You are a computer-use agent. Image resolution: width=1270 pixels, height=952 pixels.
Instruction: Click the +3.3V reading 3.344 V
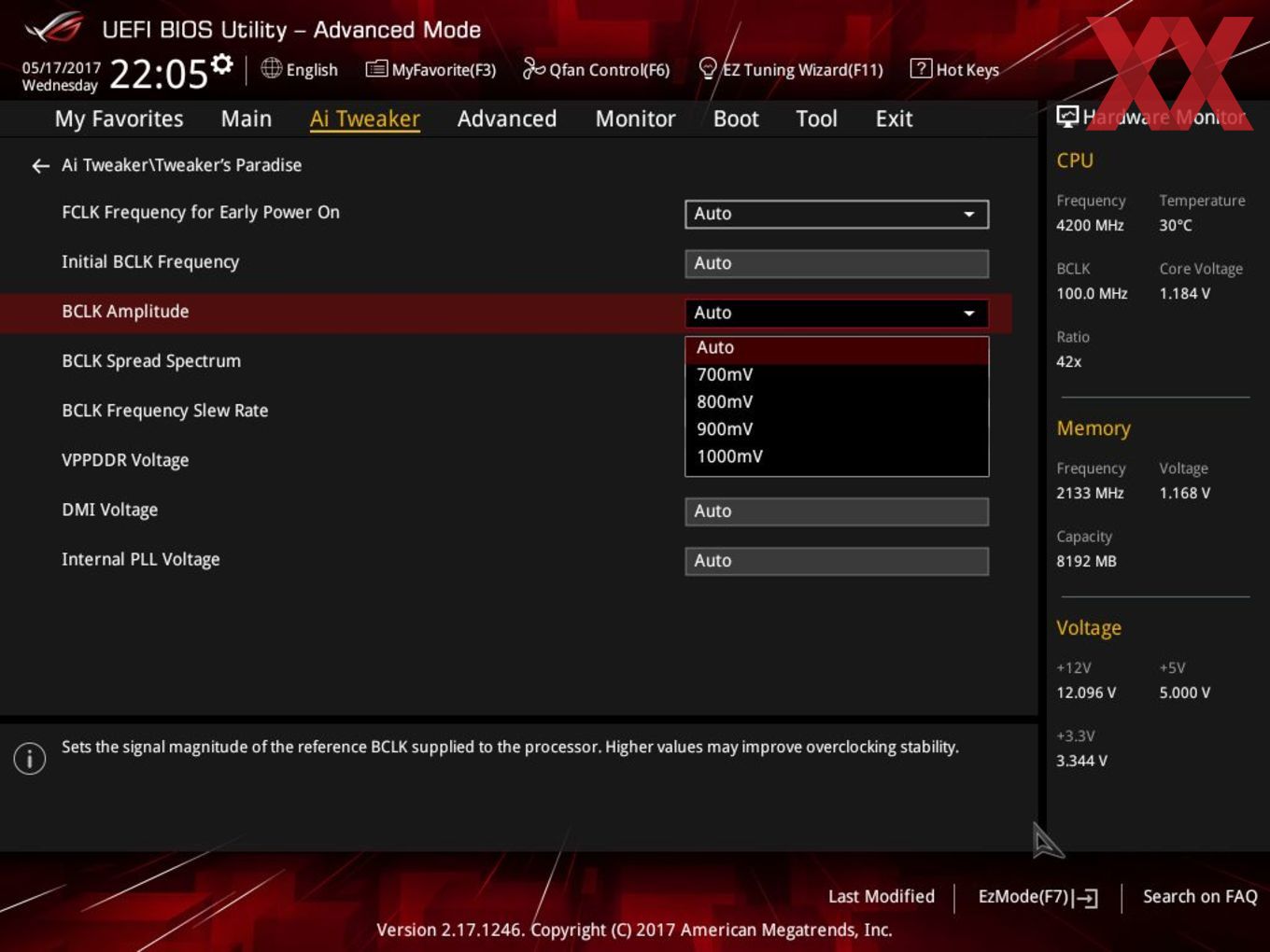click(1081, 762)
